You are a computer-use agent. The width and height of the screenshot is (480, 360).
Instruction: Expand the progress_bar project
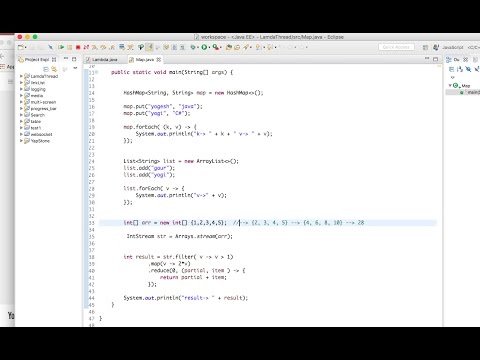[x=21, y=108]
